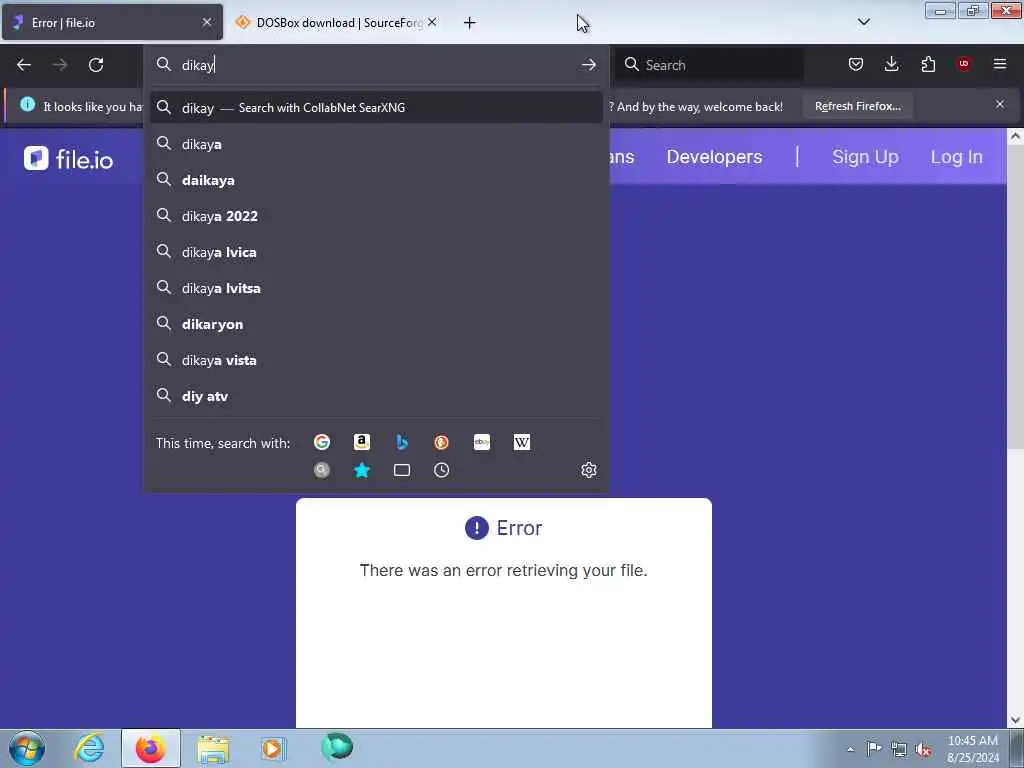Screen dimensions: 1024x768
Task: Search this time with eBay
Action: pyautogui.click(x=482, y=442)
